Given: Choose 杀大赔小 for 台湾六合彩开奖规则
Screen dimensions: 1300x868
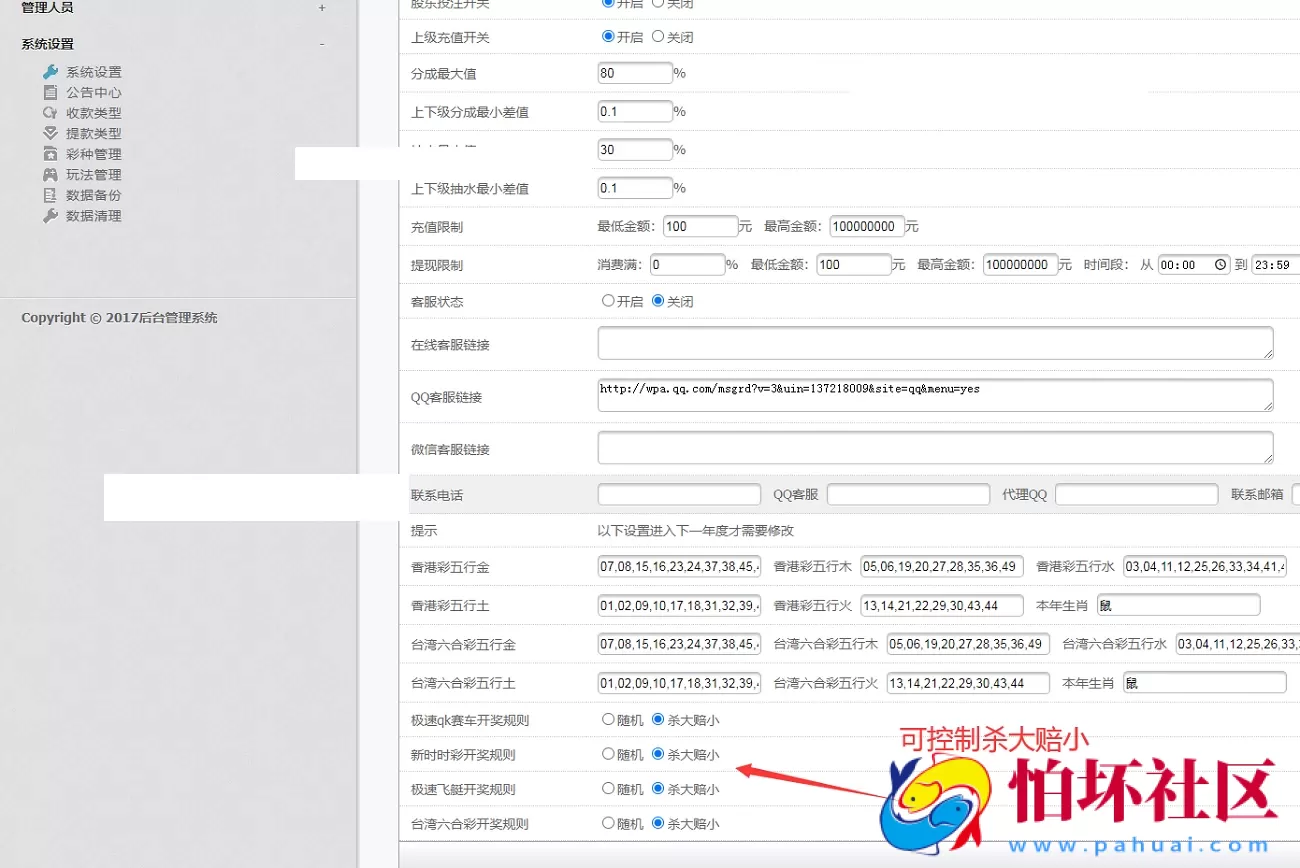Looking at the screenshot, I should pyautogui.click(x=658, y=823).
